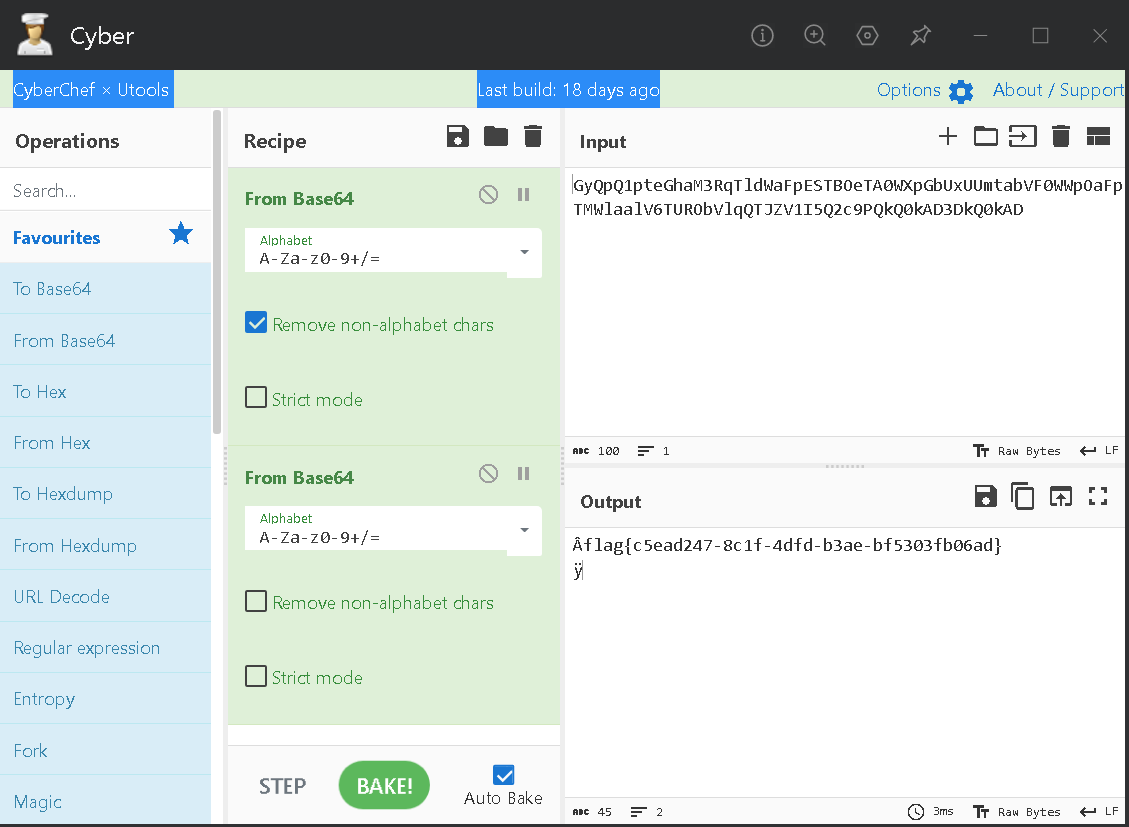Select the To Hex operation
This screenshot has width=1129, height=827.
106,392
